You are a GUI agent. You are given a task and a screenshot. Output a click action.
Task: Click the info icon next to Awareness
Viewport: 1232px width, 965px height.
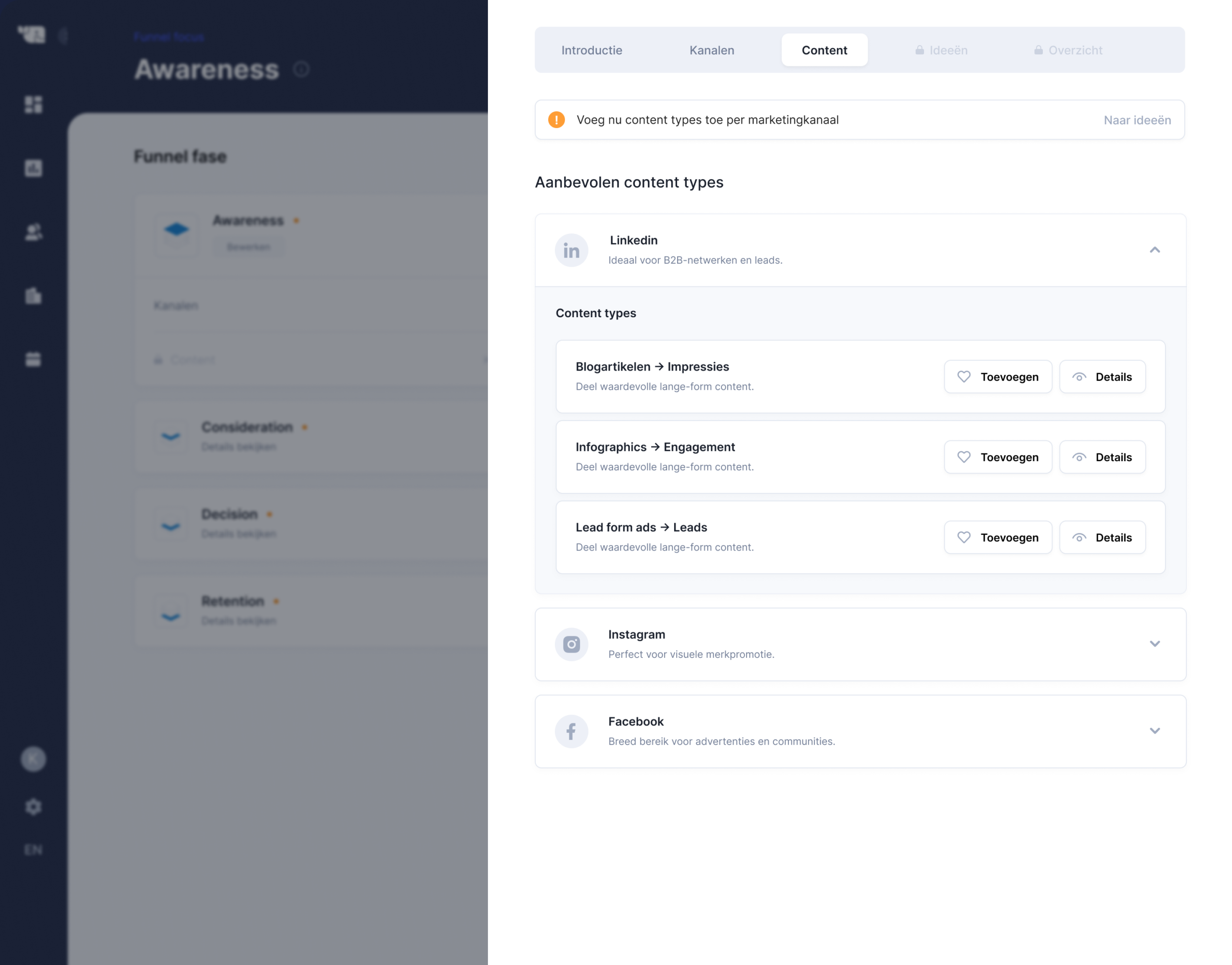(301, 69)
